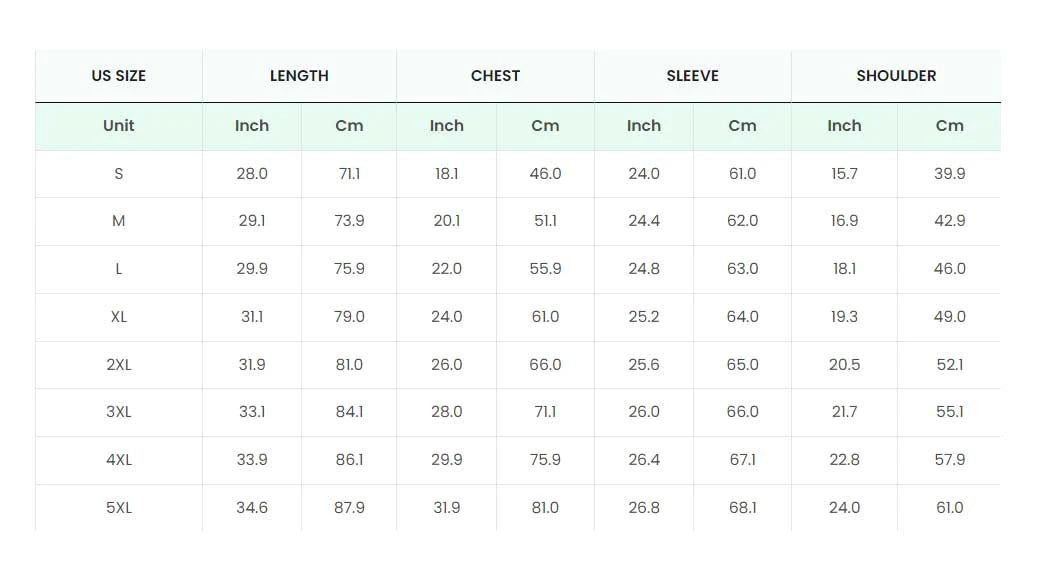Click the 87.9 length cm cell
The width and height of the screenshot is (1040, 588).
coord(349,508)
